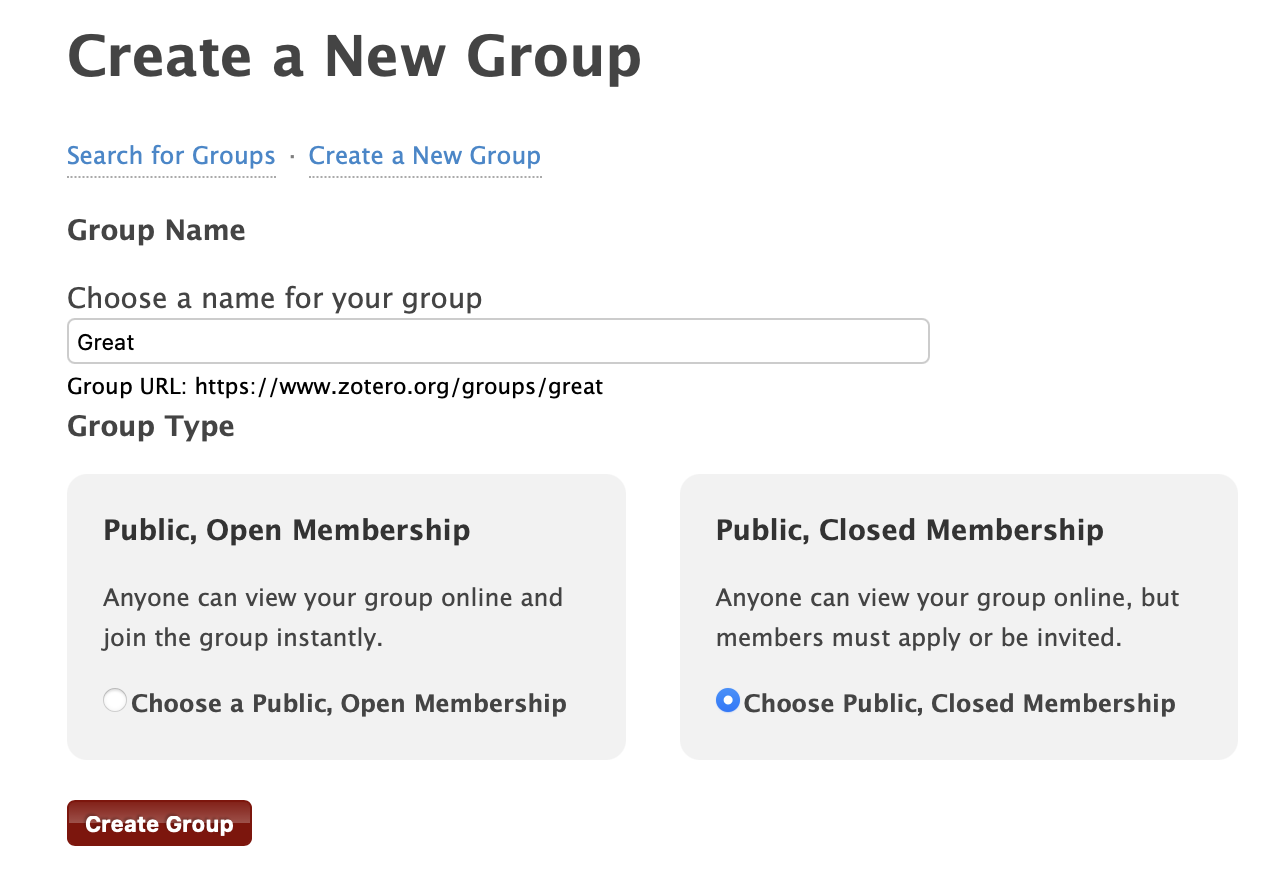
Task: Click the 'Public, Open Membership' card heading
Action: point(287,530)
